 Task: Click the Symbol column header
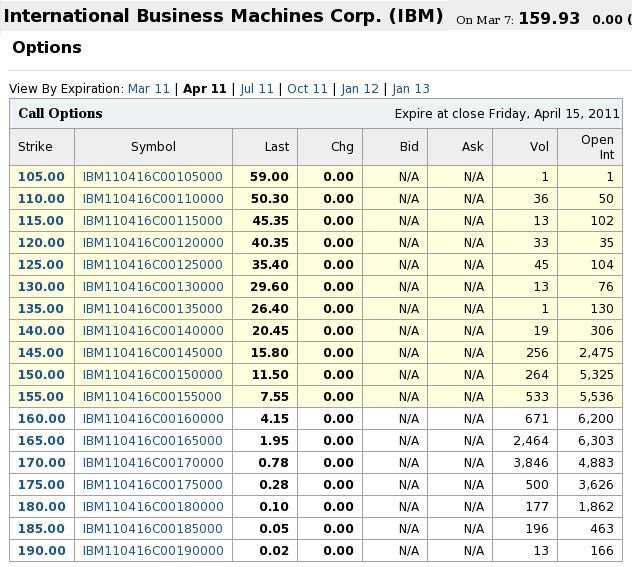coord(153,146)
